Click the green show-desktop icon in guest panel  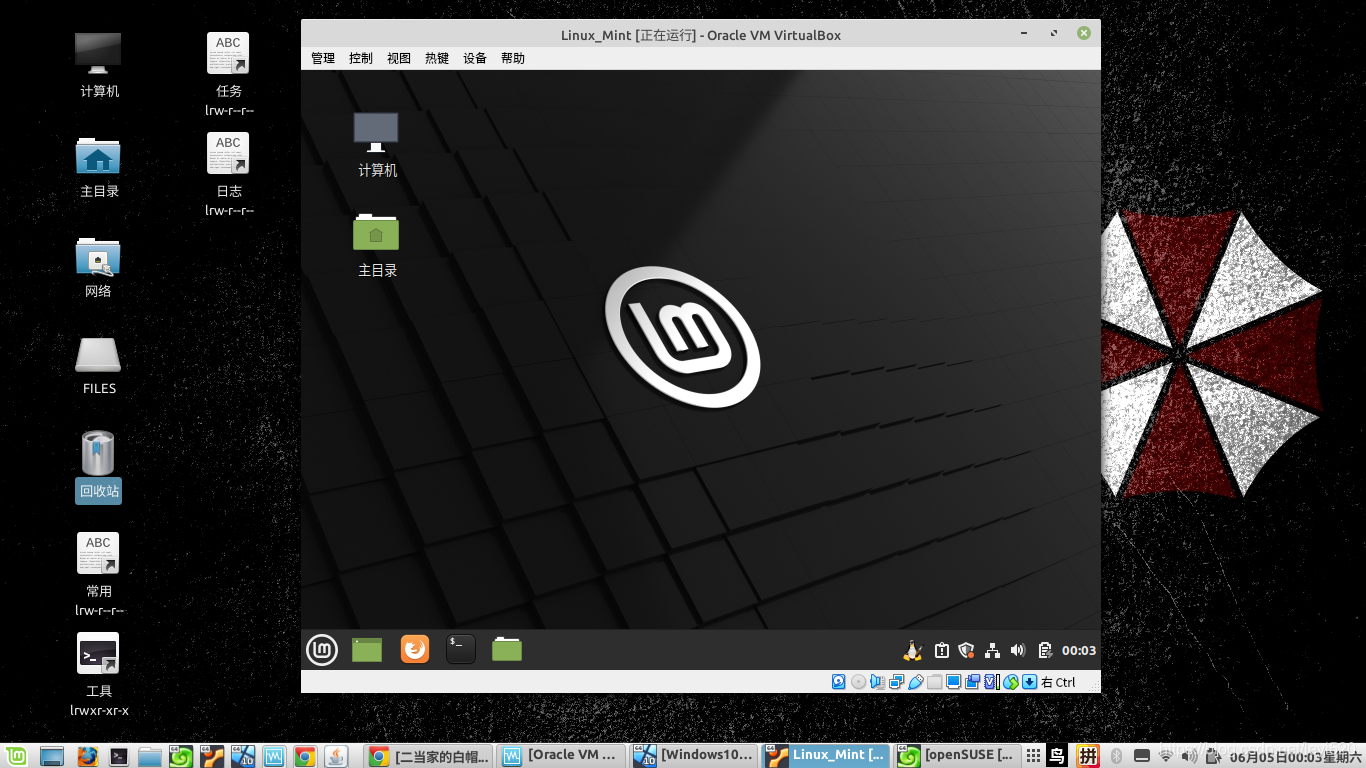367,650
